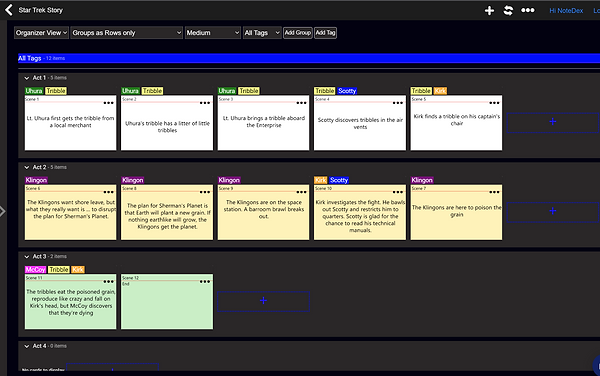Open the Scene 1 card options dots
This screenshot has height=376, width=600.
[108, 103]
